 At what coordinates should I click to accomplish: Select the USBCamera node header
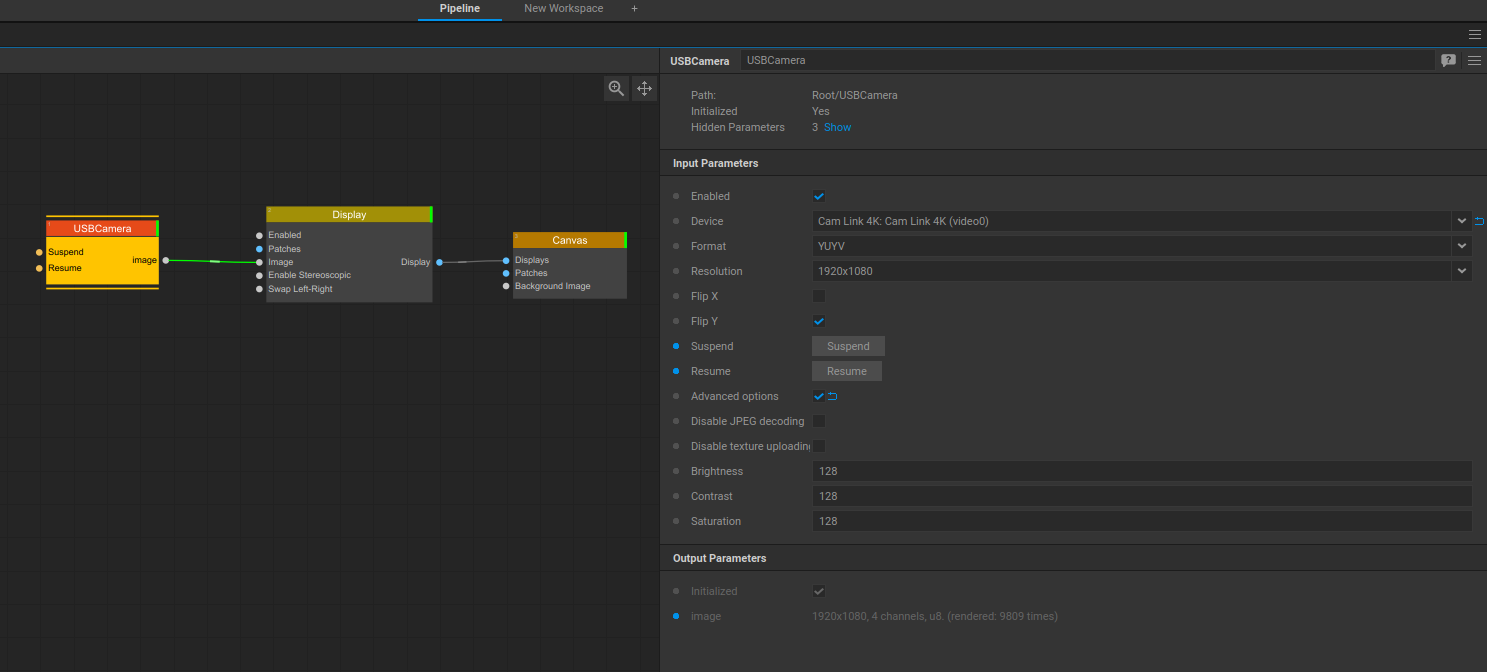tap(102, 228)
